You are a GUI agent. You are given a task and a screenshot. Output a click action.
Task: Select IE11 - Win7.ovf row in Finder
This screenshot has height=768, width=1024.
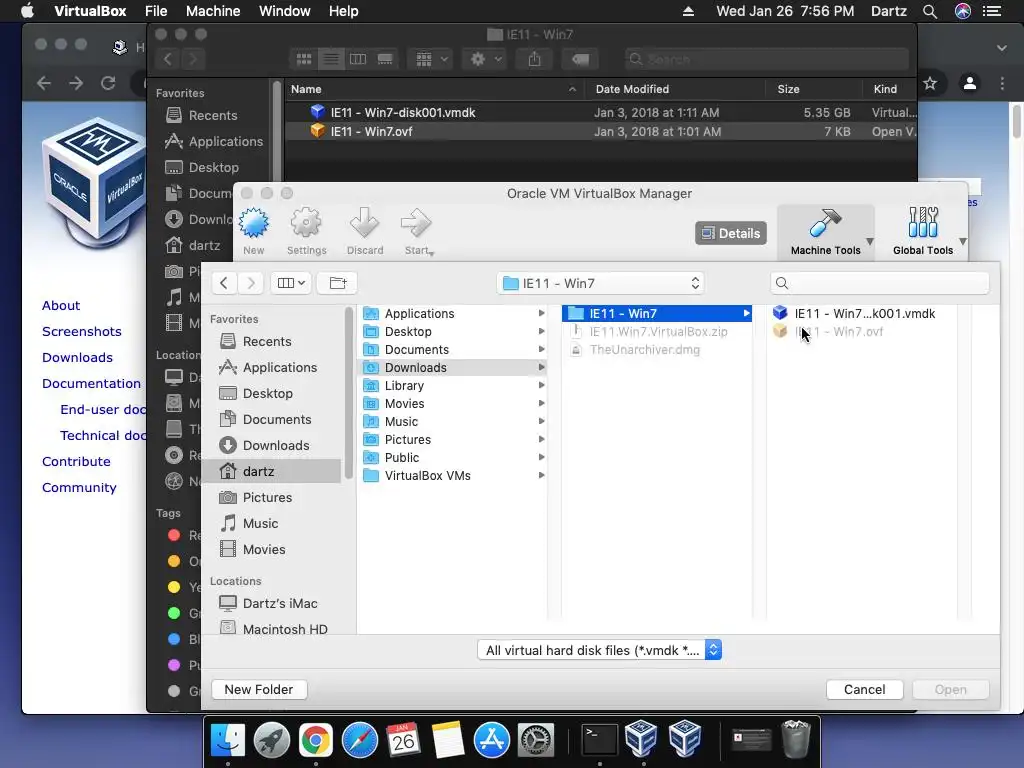[601, 131]
